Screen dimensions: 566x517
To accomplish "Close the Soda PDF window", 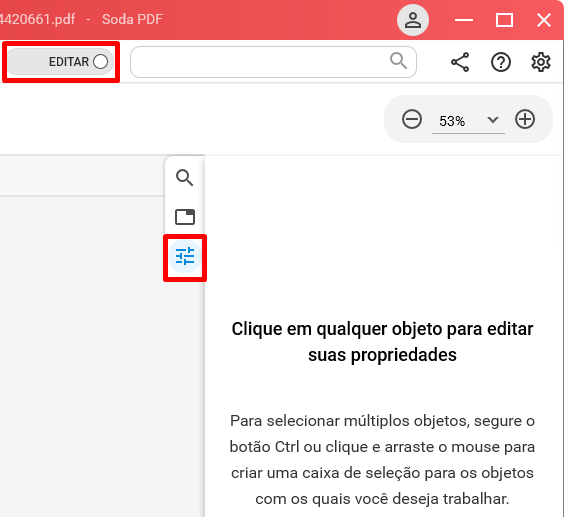I will [544, 20].
